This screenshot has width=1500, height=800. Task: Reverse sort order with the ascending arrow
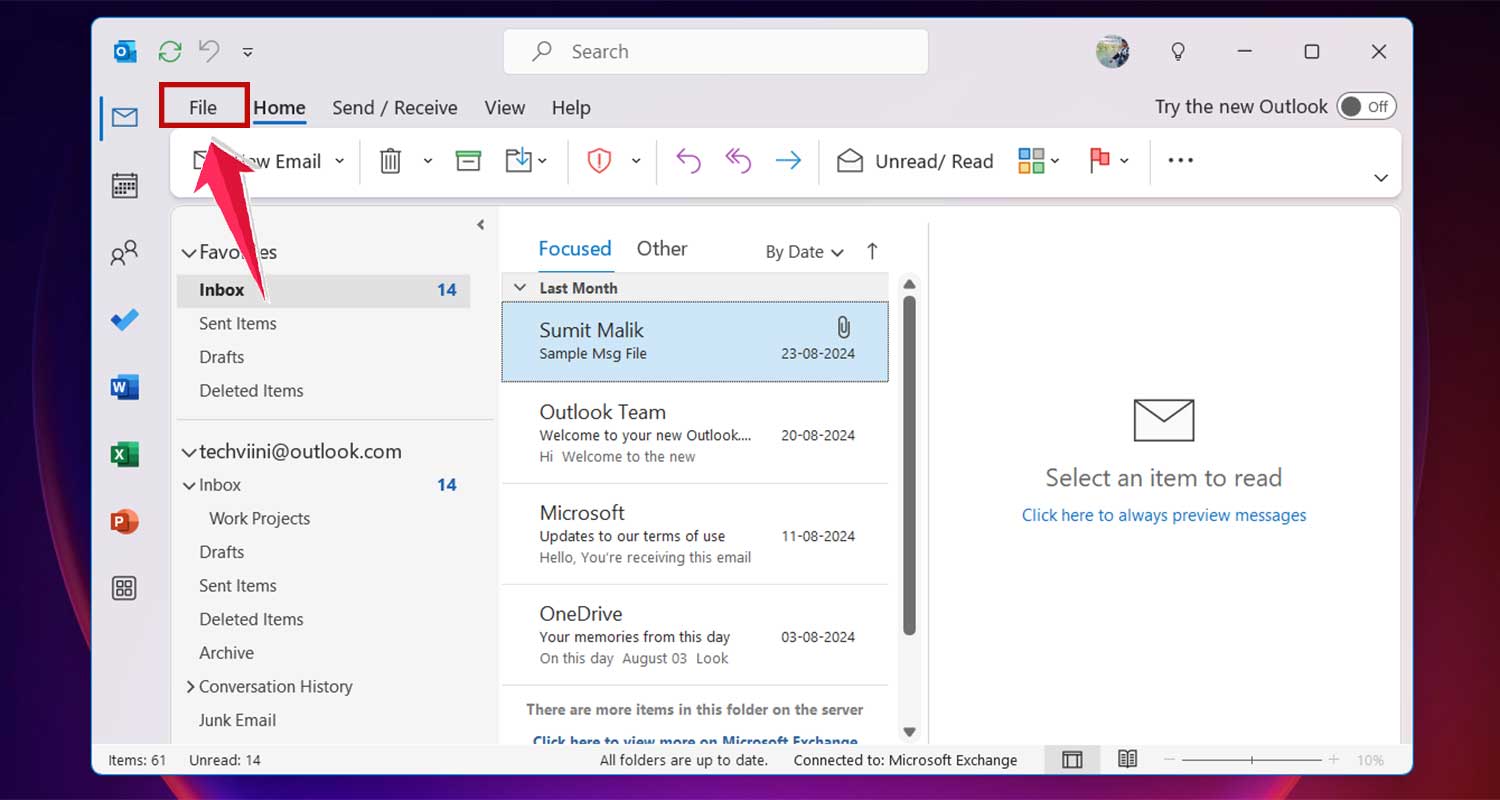click(872, 251)
